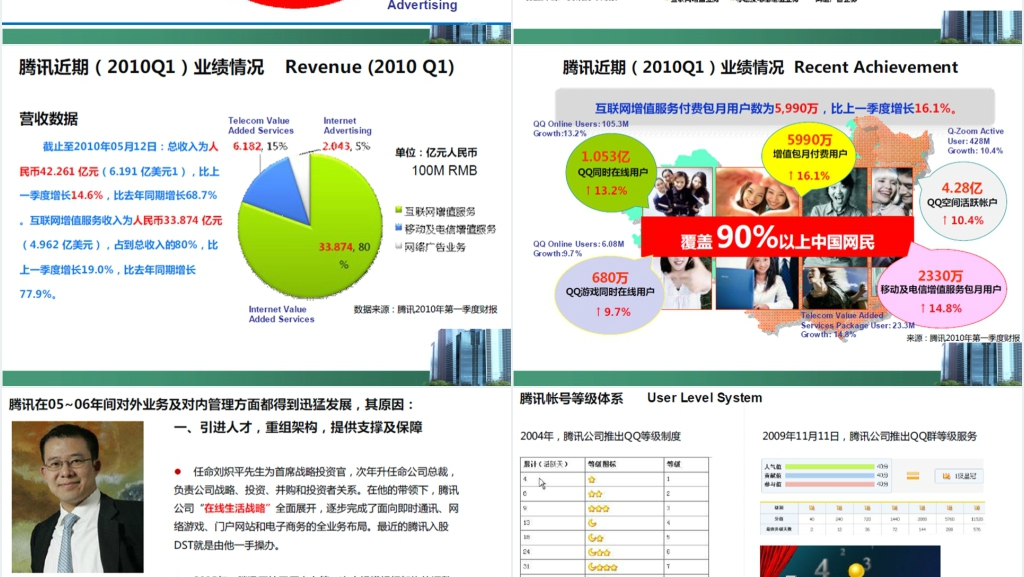Click the 4.28亿 QQ空间活跃帐户 bubble
Viewport: 1024px width, 577px height.
tap(962, 203)
